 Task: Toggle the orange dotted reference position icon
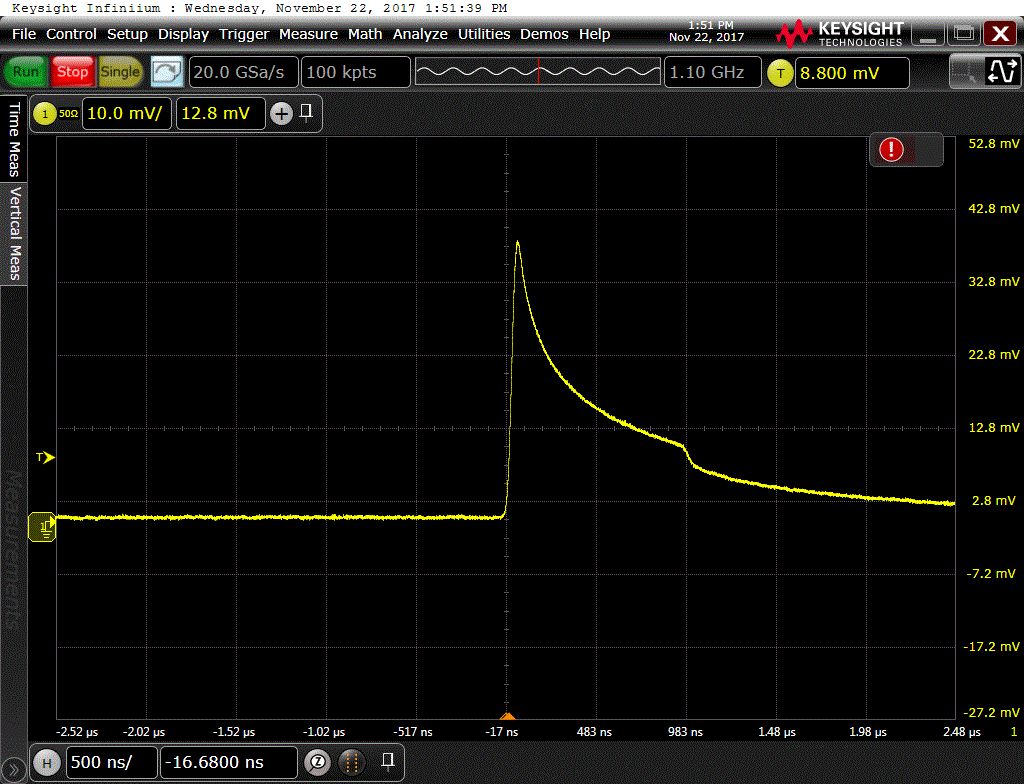pyautogui.click(x=351, y=762)
